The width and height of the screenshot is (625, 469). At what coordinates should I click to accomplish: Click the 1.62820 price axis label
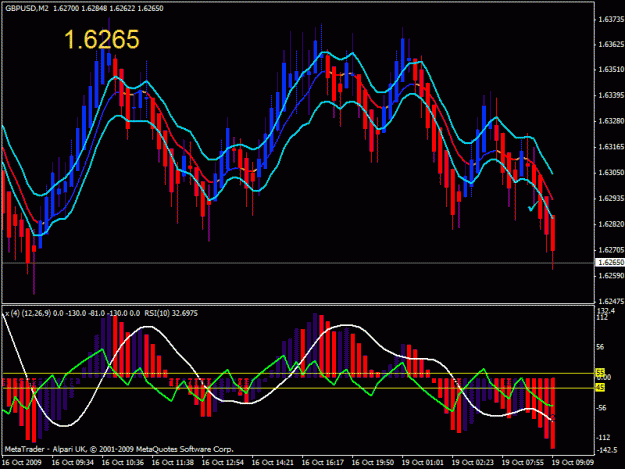coord(611,224)
